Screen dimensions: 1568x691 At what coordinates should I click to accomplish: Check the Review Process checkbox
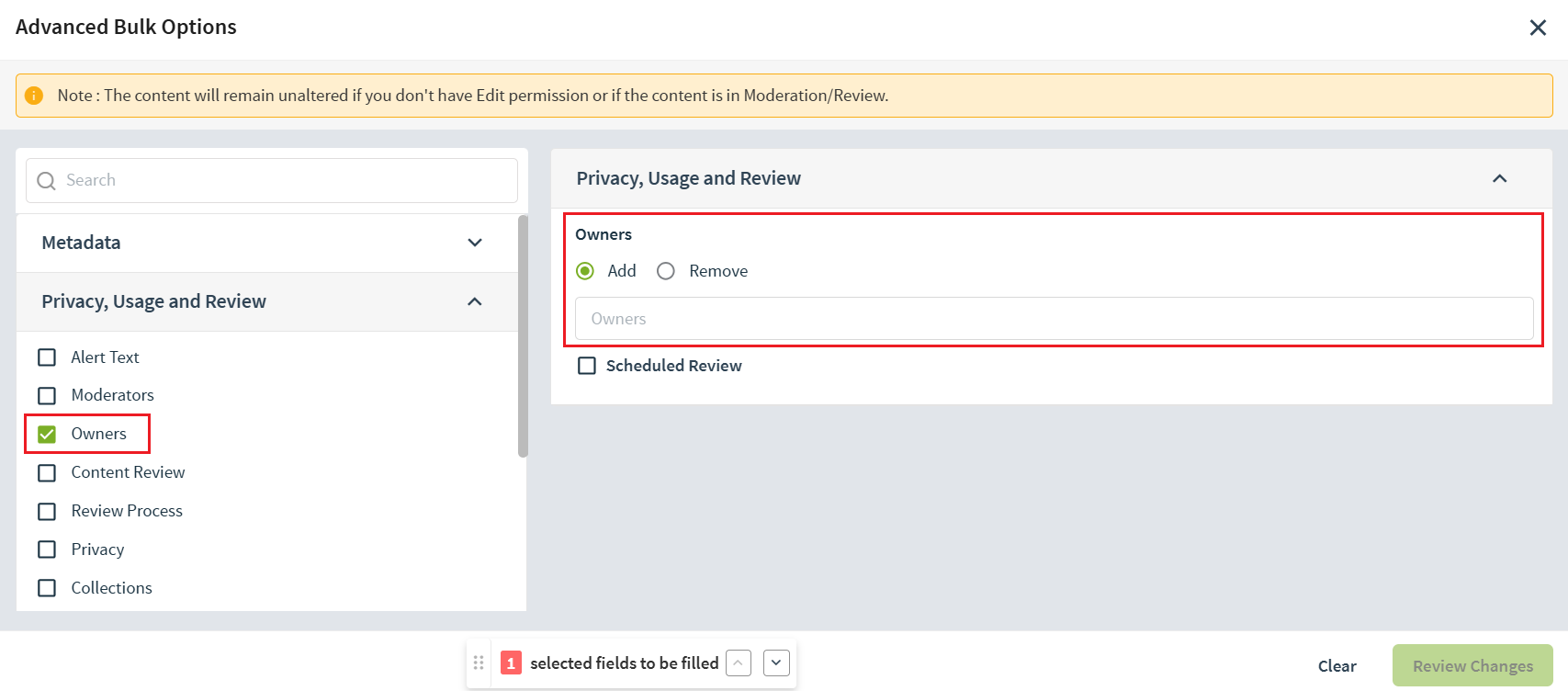point(47,511)
